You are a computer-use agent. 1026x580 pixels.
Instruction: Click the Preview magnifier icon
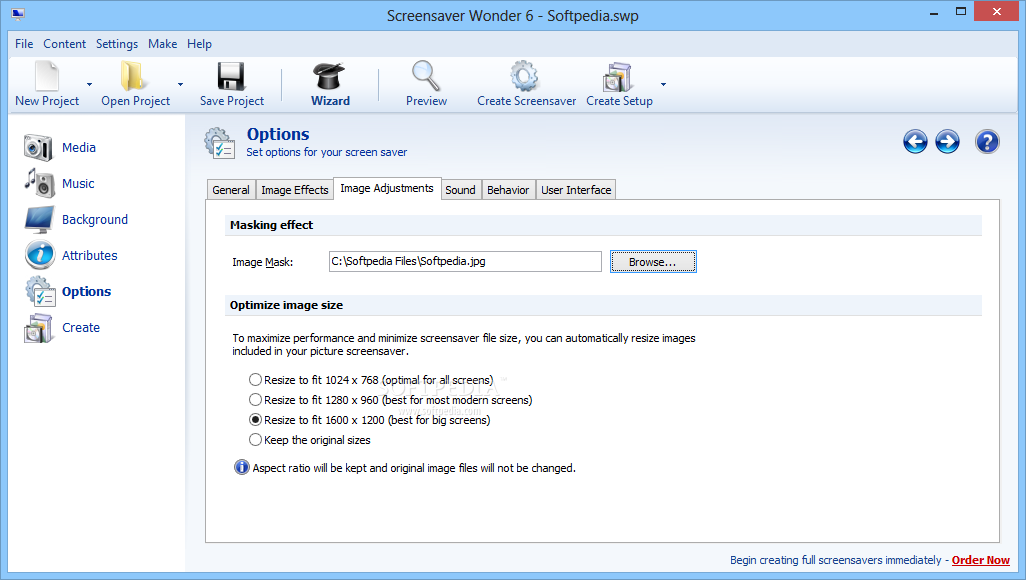coord(426,76)
